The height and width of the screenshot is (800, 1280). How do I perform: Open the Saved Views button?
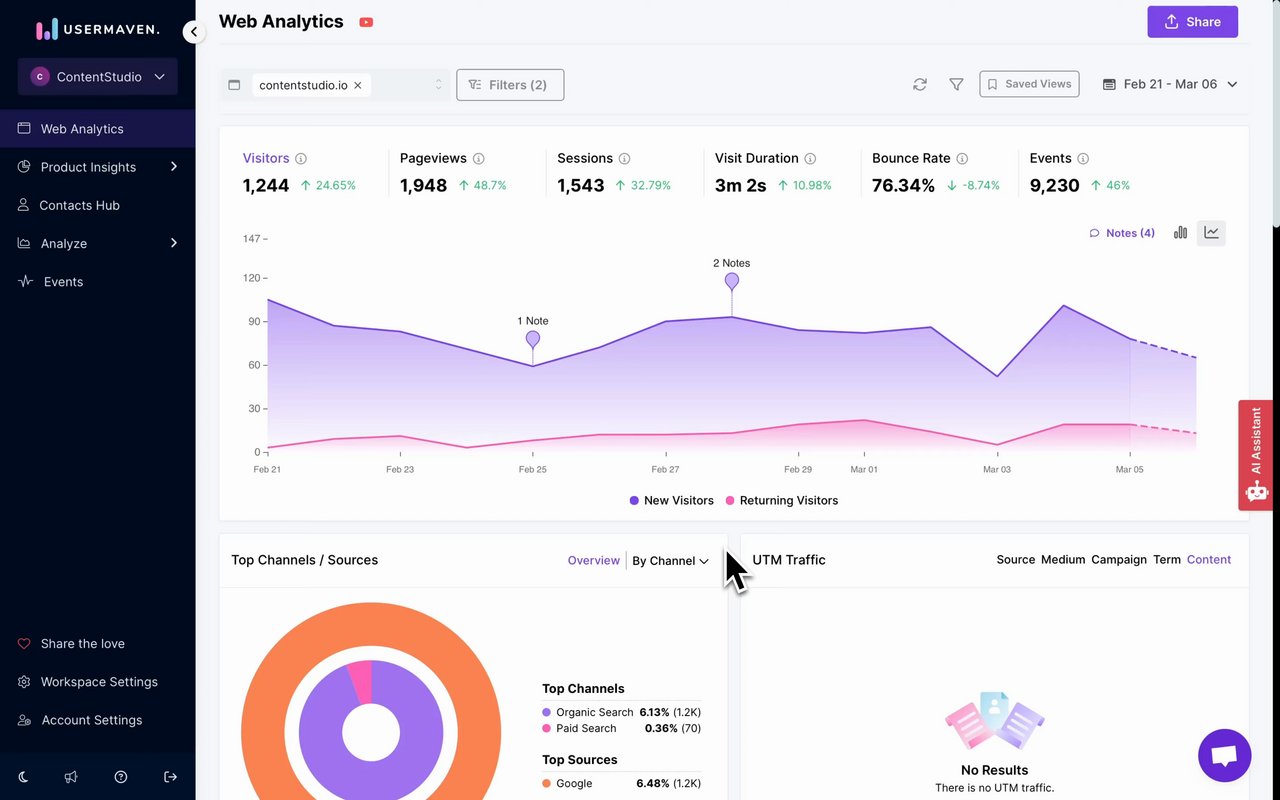click(x=1029, y=84)
